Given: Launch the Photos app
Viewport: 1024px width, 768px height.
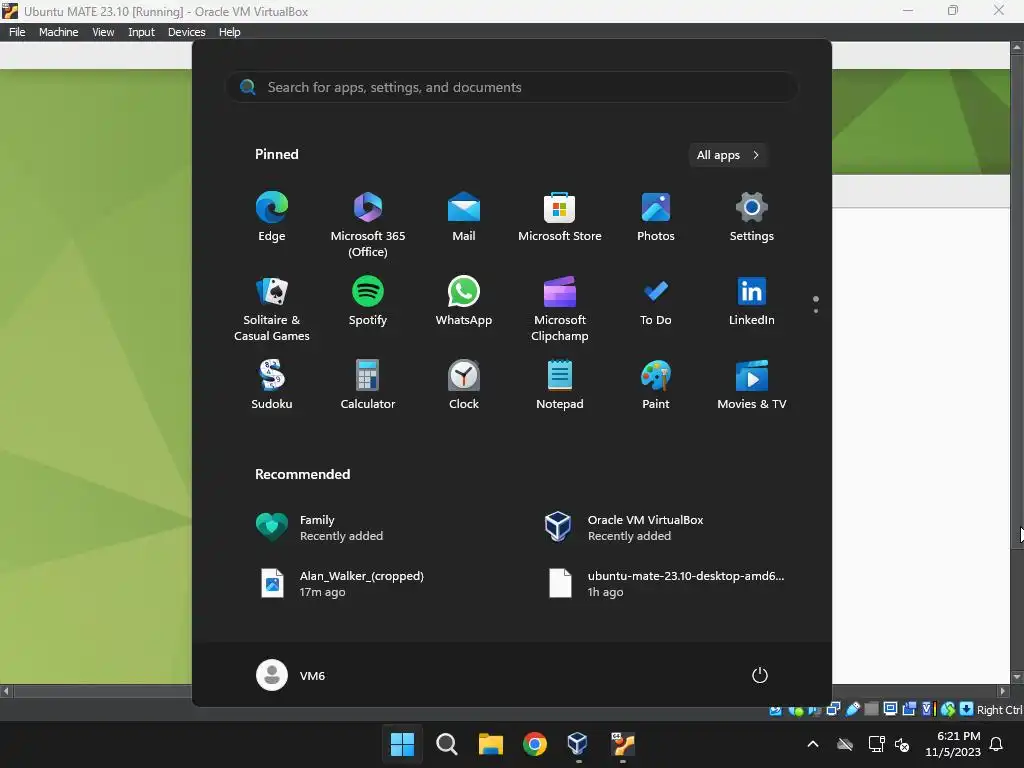Looking at the screenshot, I should [x=656, y=217].
